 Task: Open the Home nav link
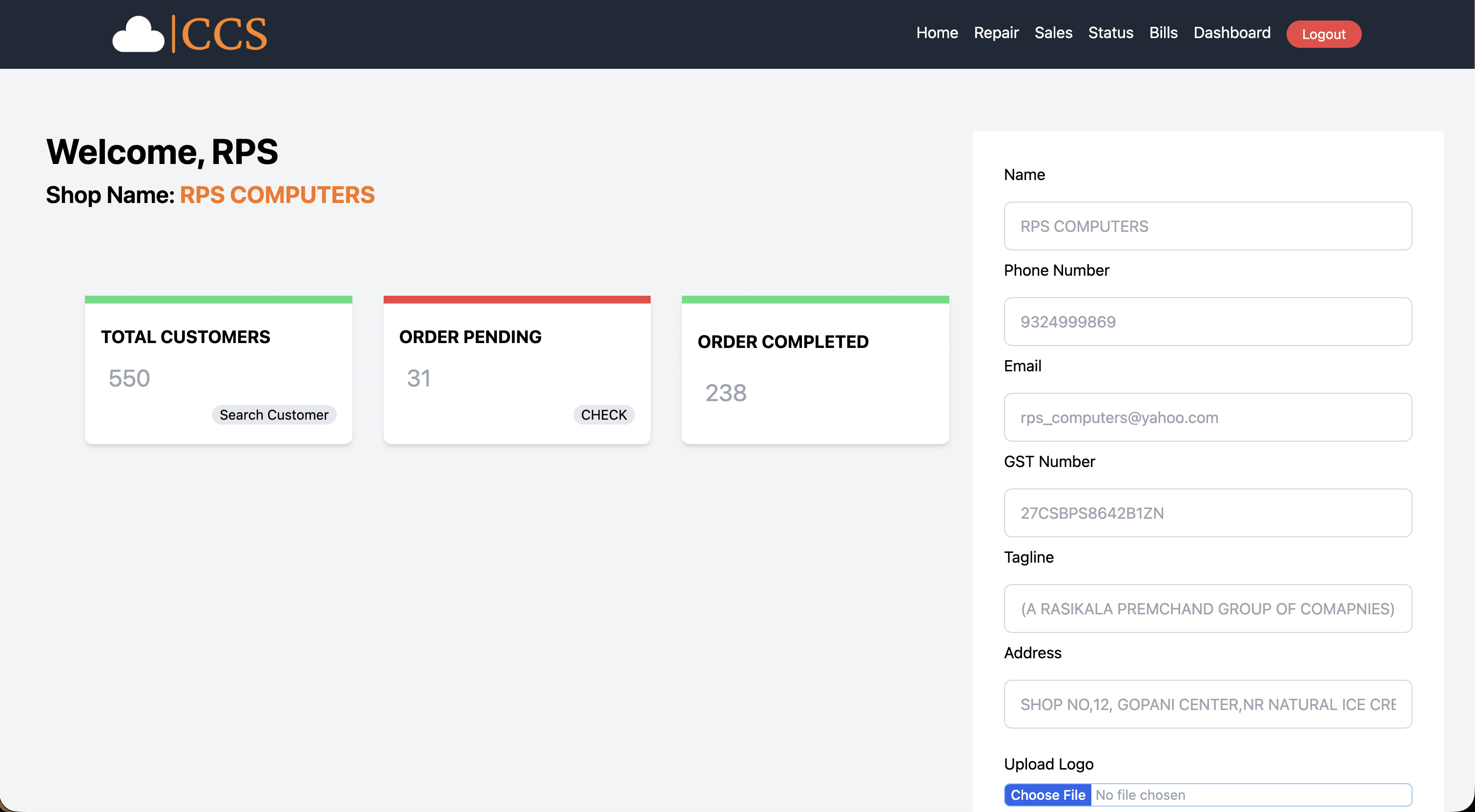(x=937, y=33)
